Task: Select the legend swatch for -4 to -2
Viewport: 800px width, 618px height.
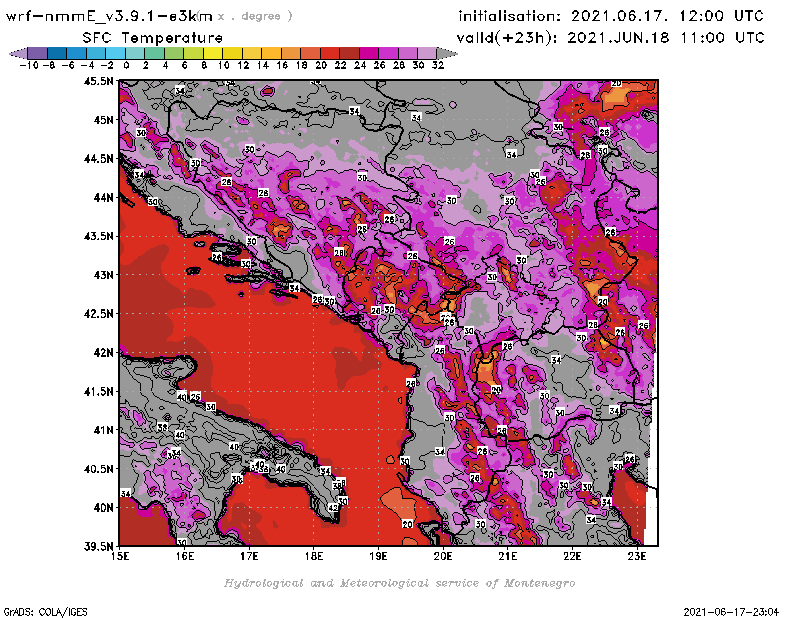Action: pos(96,53)
